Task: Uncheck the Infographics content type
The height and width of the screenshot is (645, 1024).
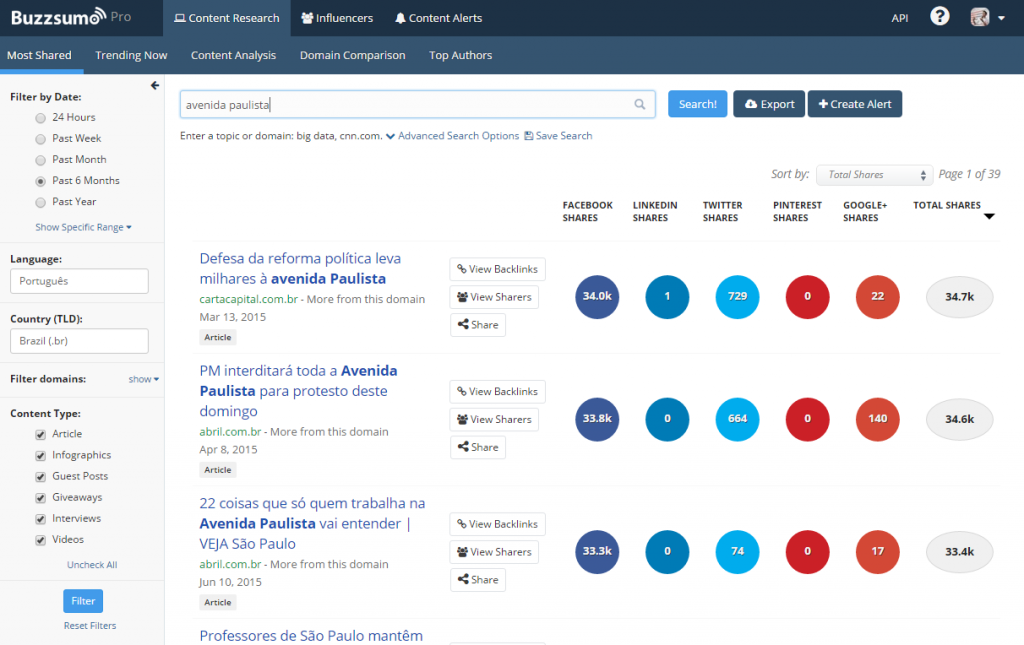Action: point(40,455)
